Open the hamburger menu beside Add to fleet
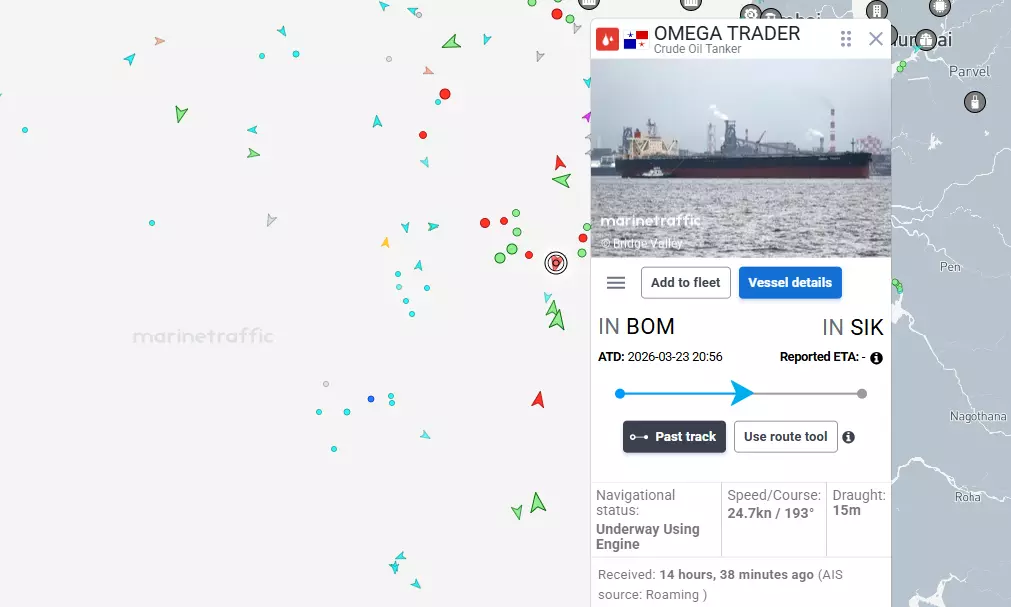The image size is (1011, 607). click(x=616, y=283)
